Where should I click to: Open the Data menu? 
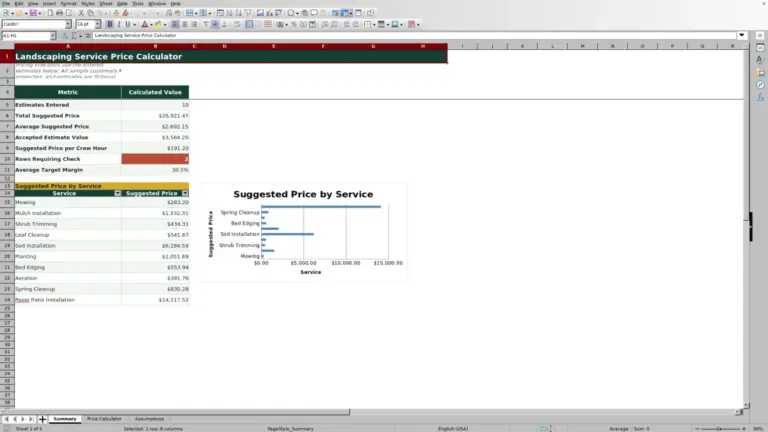pyautogui.click(x=122, y=3)
